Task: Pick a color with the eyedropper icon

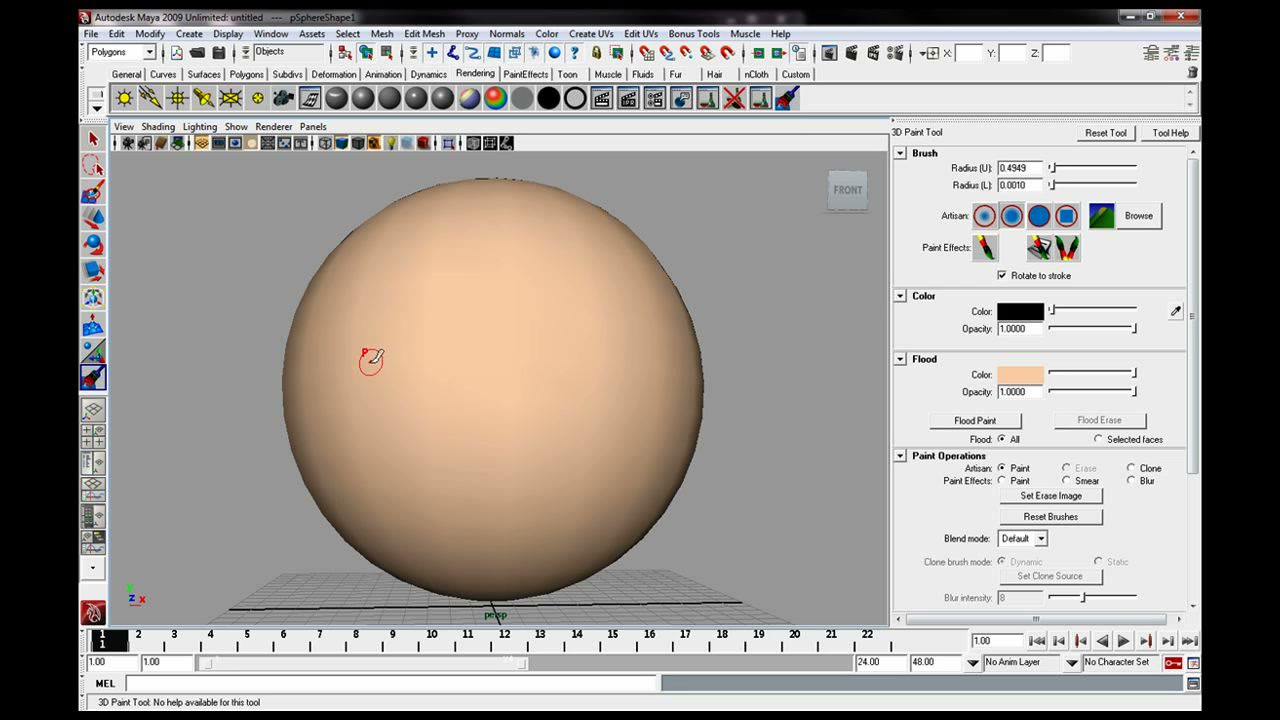Action: pyautogui.click(x=1175, y=312)
